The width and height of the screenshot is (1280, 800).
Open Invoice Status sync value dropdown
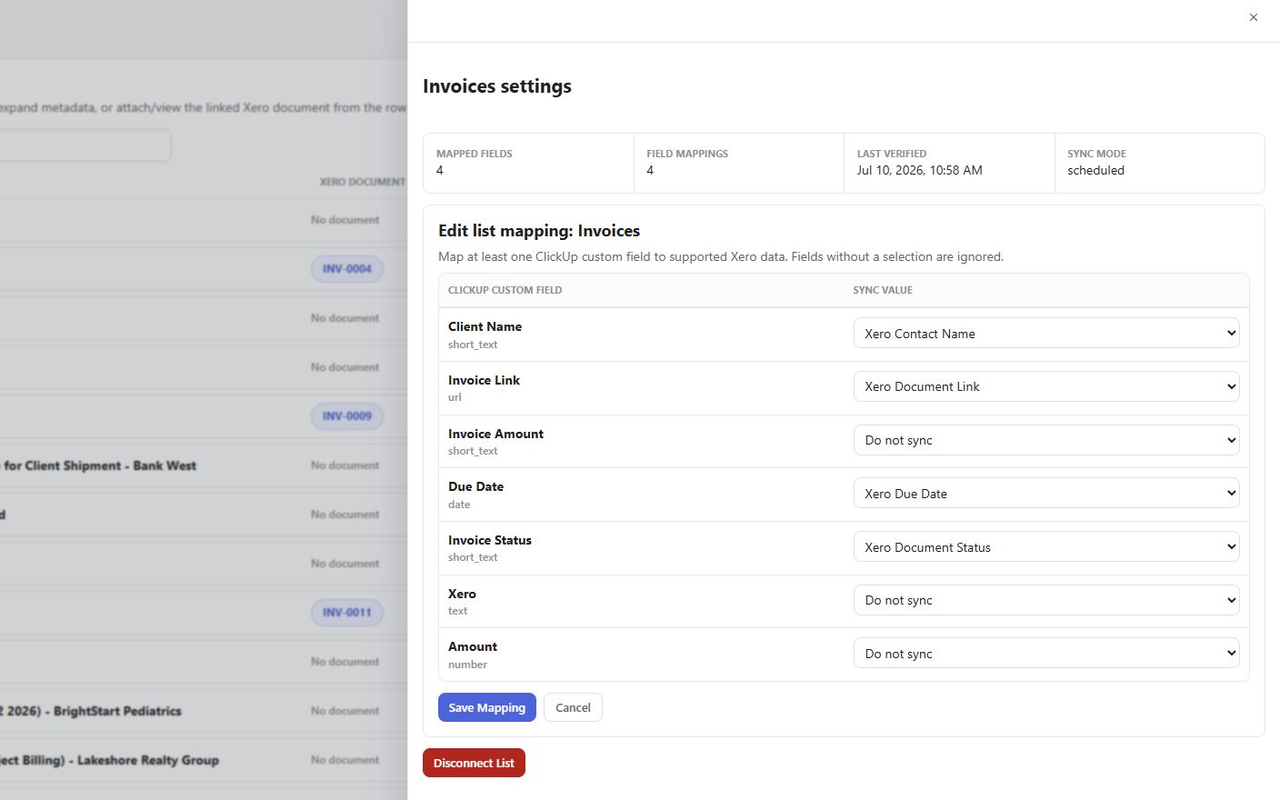click(1046, 547)
